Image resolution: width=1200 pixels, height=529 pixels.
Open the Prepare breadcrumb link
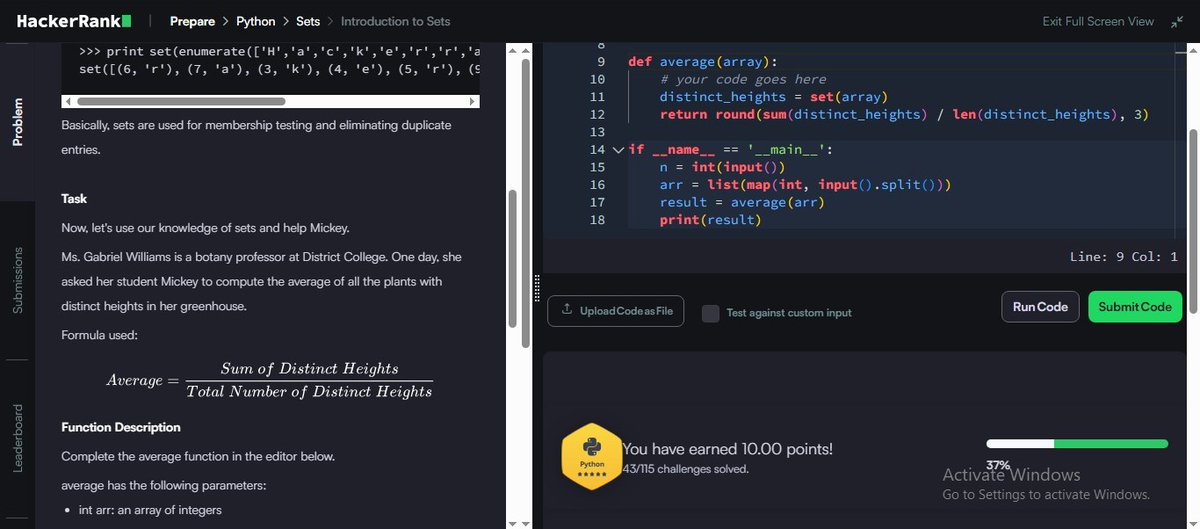click(x=192, y=21)
